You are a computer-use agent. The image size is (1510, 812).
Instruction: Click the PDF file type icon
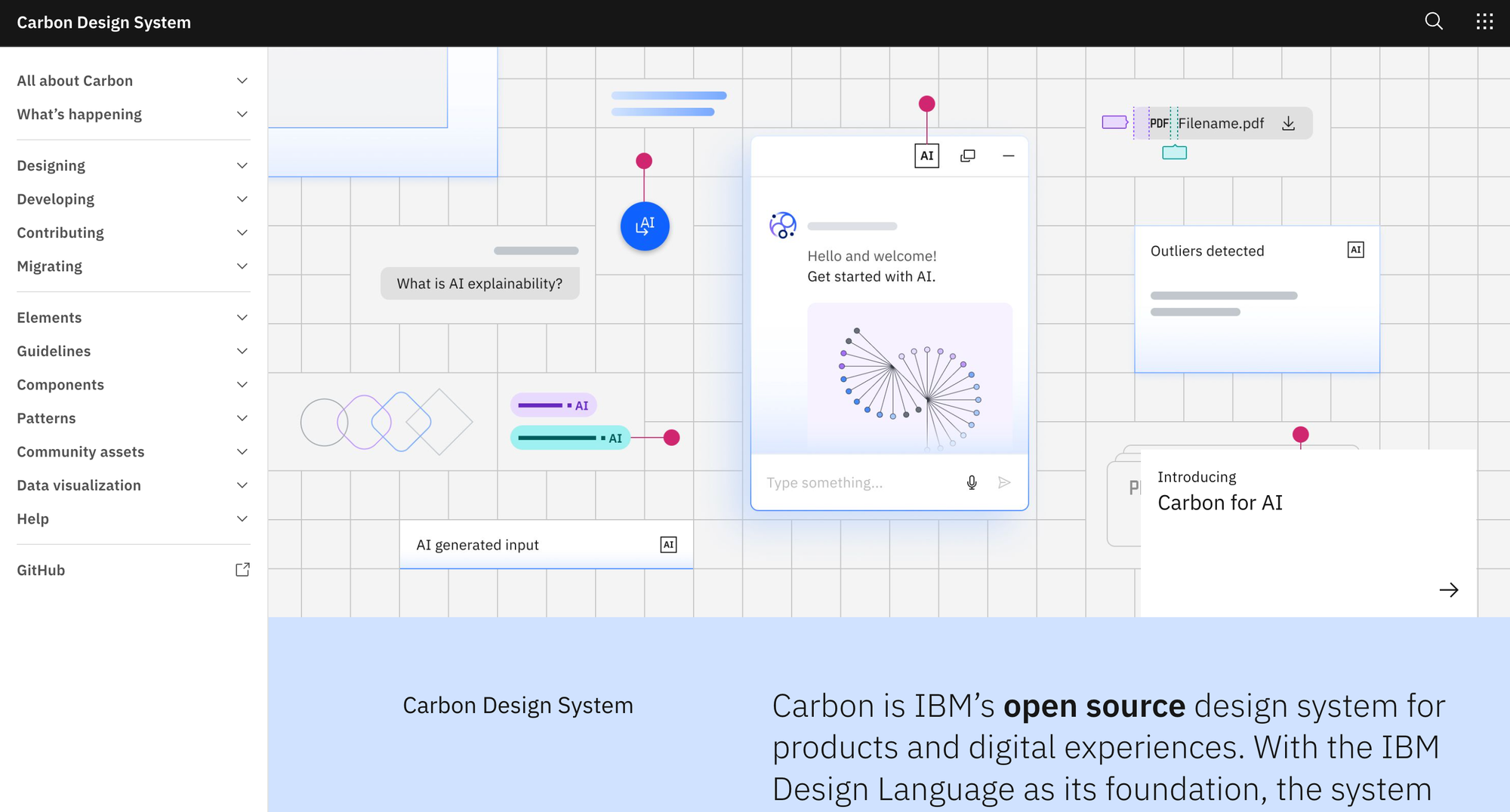click(1159, 124)
